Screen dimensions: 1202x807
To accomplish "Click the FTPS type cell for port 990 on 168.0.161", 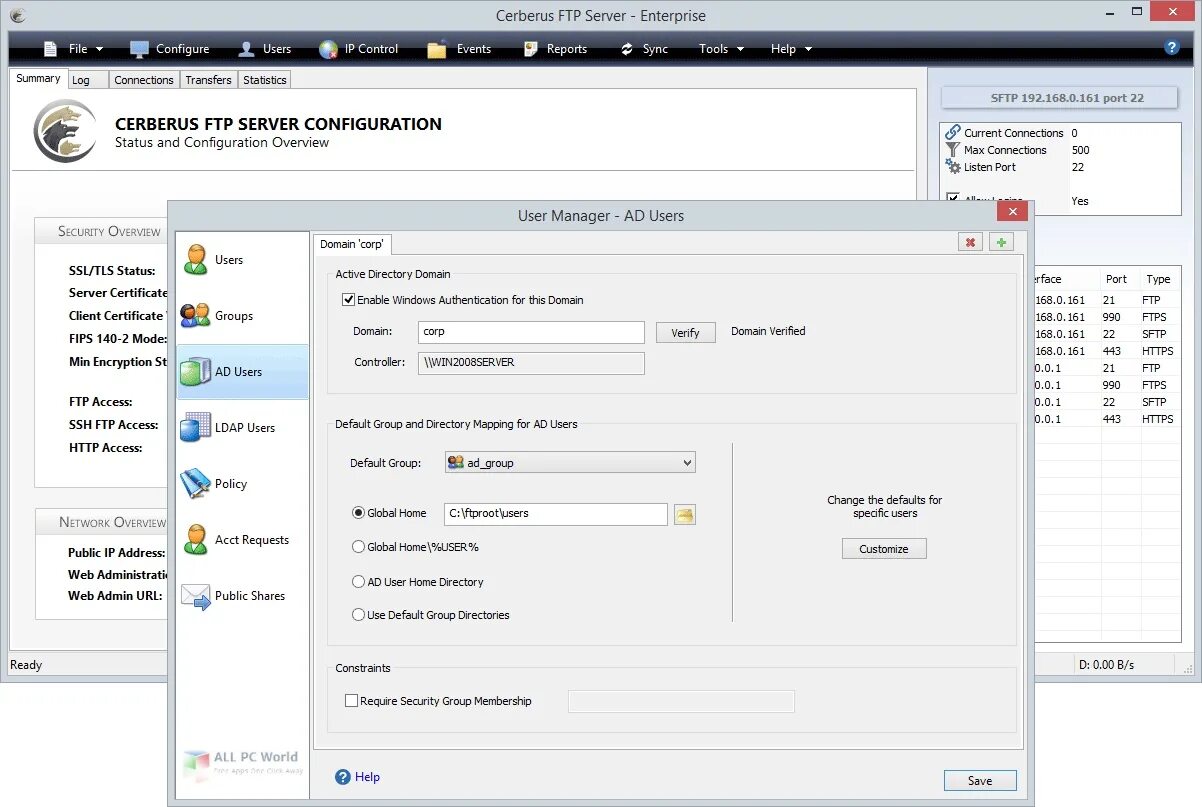I will (1154, 317).
